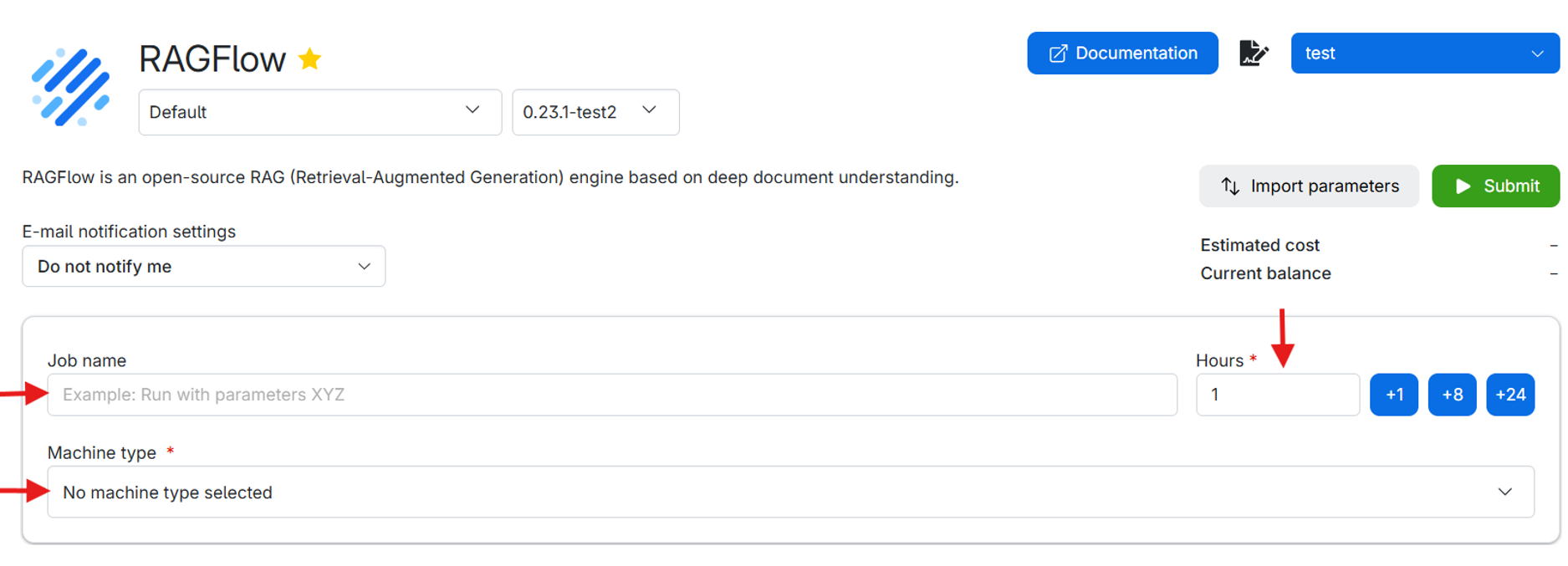Expand the Machine type selector
Viewport: 1568px width, 566px height.
tap(789, 492)
